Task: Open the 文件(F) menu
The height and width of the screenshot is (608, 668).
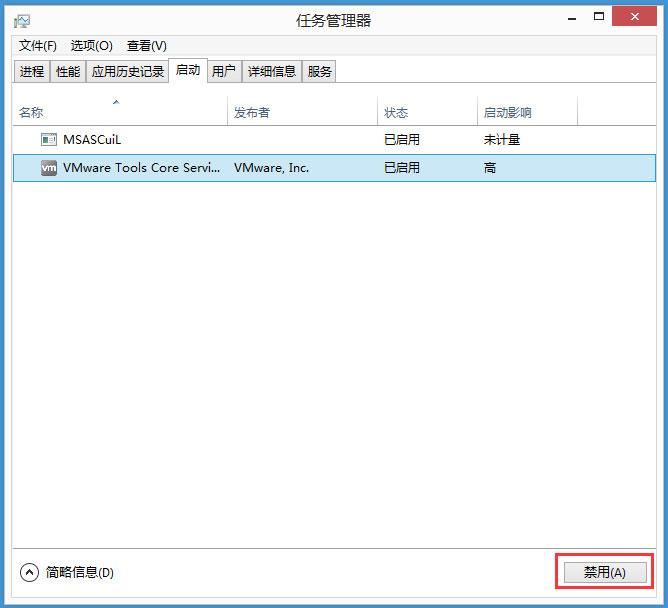Action: [x=37, y=46]
